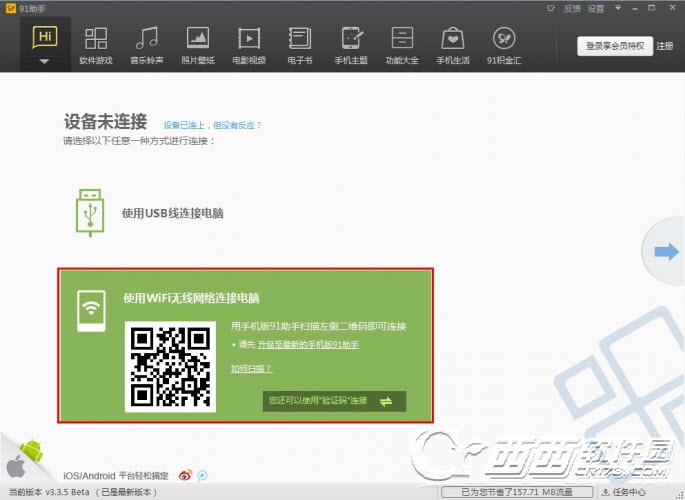Viewport: 685px width, 500px height.
Task: Open 照片壁纸 photos wallpaper section
Action: pos(198,46)
